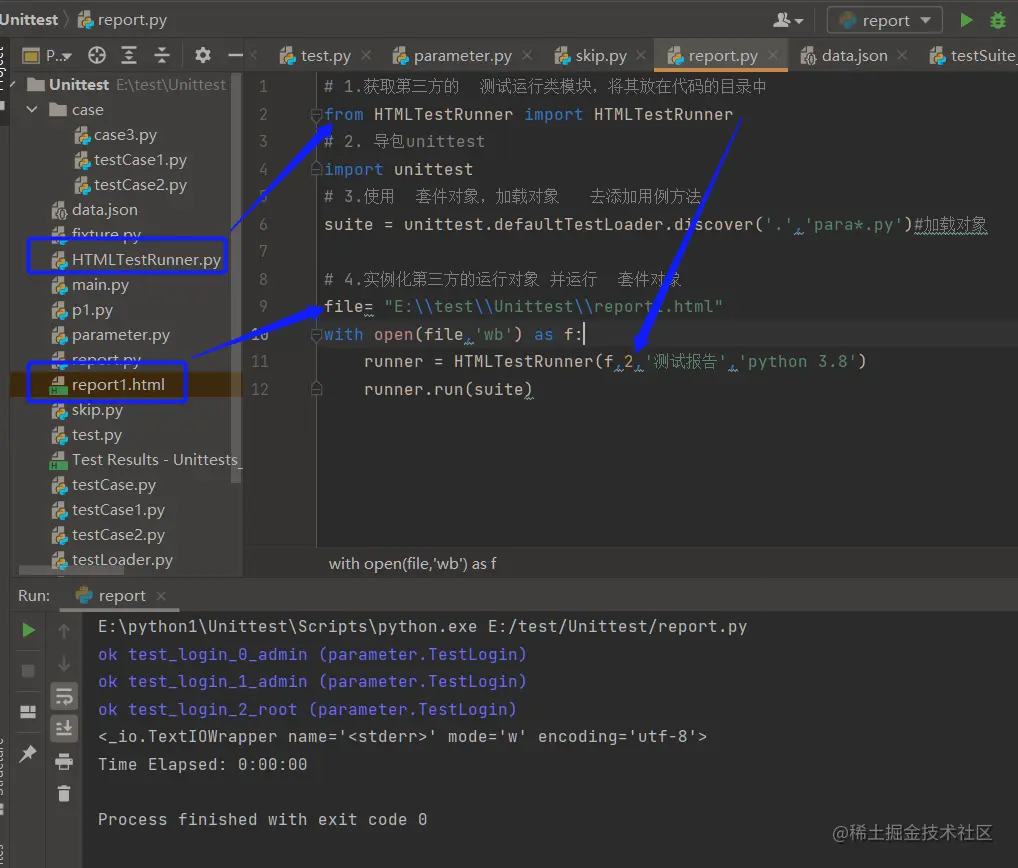The height and width of the screenshot is (868, 1018).
Task: Start debugging with the green bug icon
Action: (x=997, y=20)
